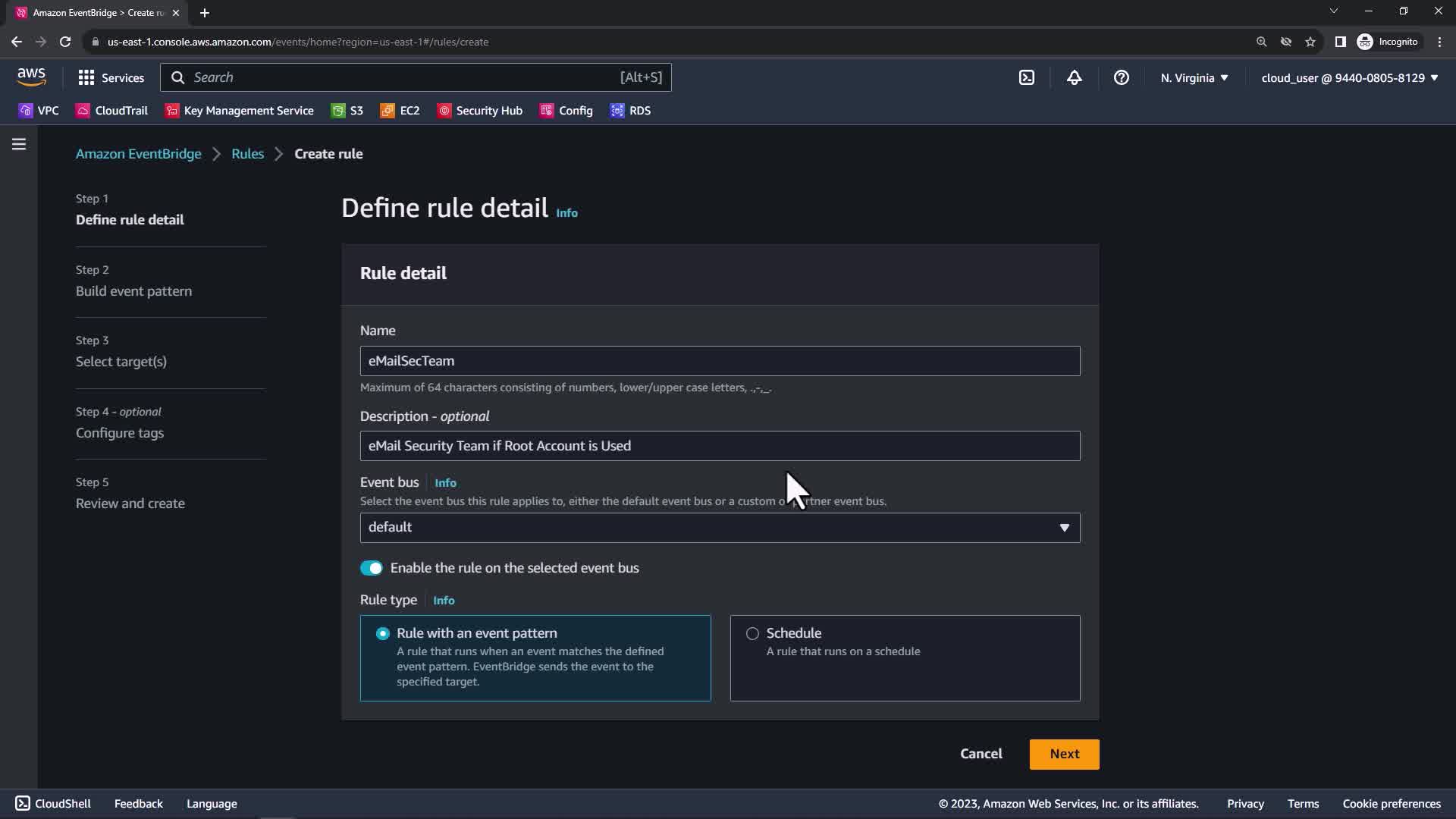Screen dimensions: 1456x819
Task: Open AWS CloudShell icon in top navigation
Action: pos(1026,77)
